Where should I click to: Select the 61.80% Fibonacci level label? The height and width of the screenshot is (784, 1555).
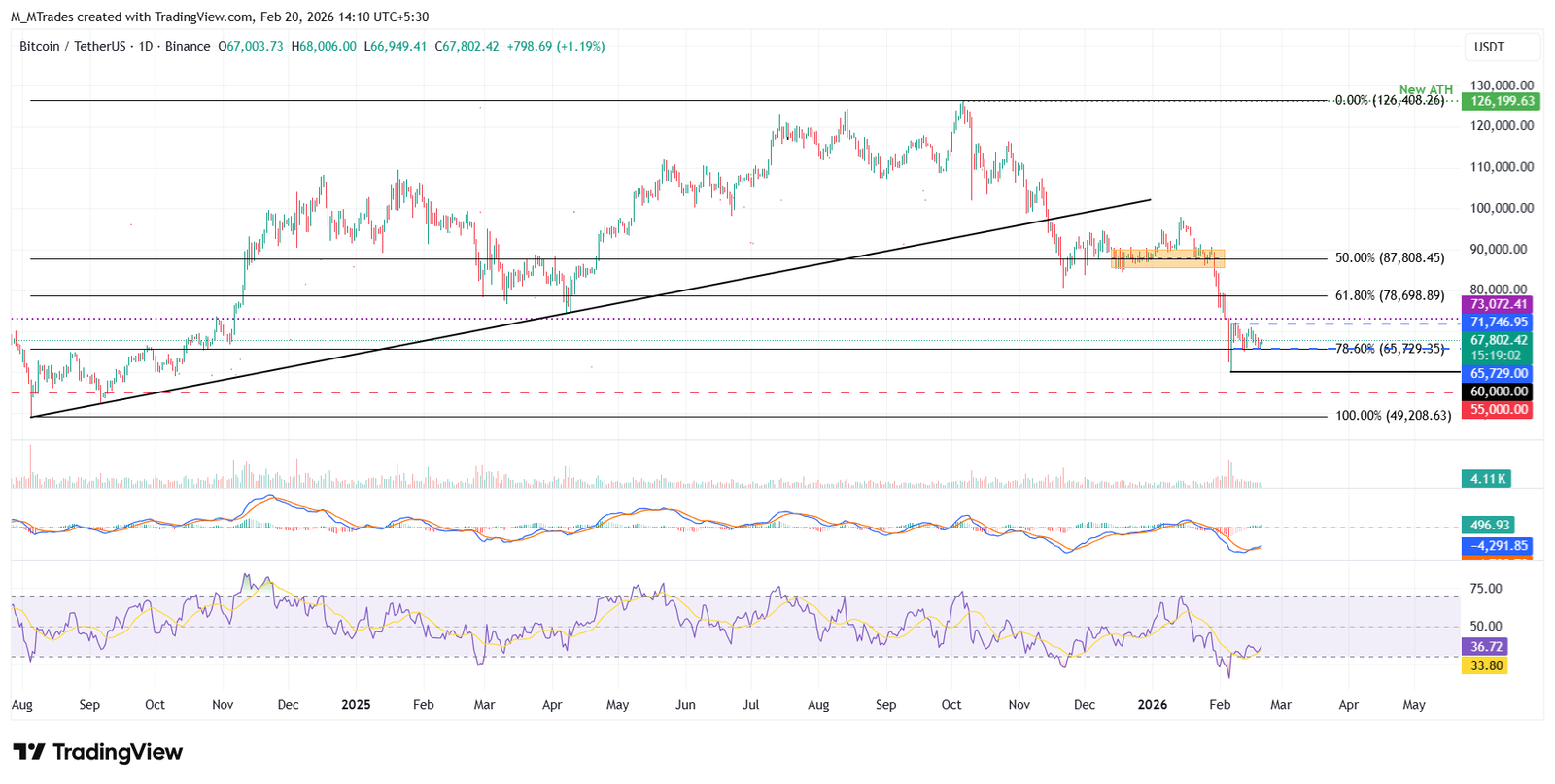1390,295
